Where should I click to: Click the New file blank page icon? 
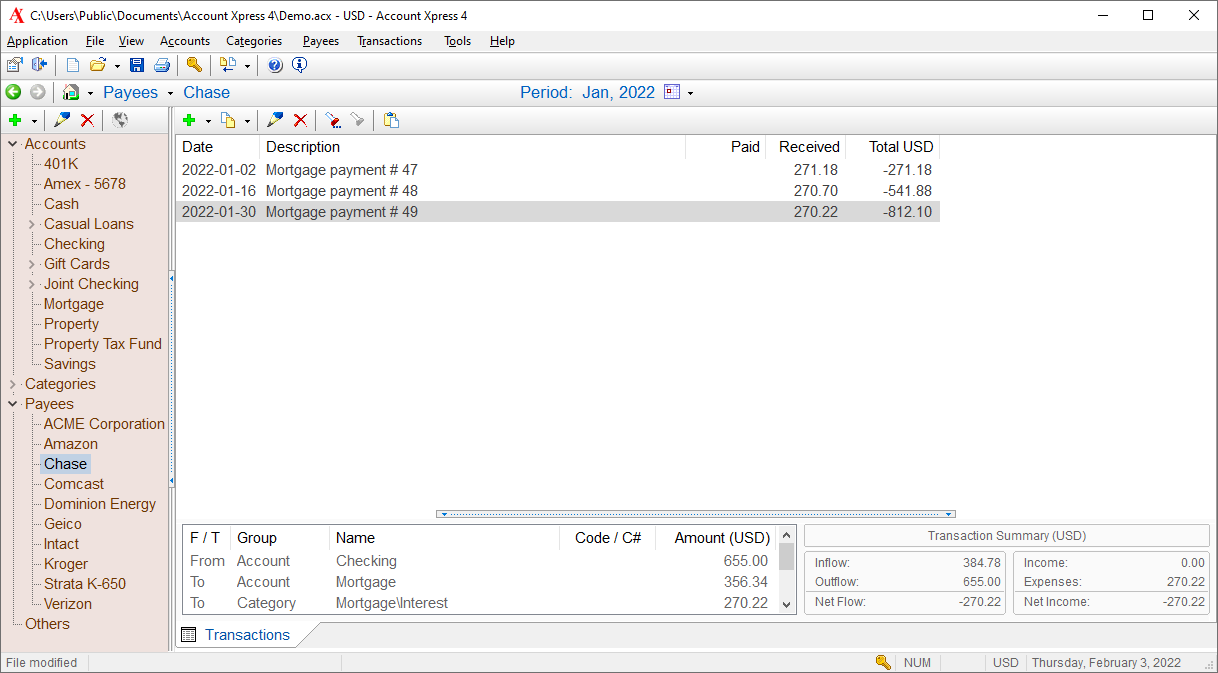point(72,66)
